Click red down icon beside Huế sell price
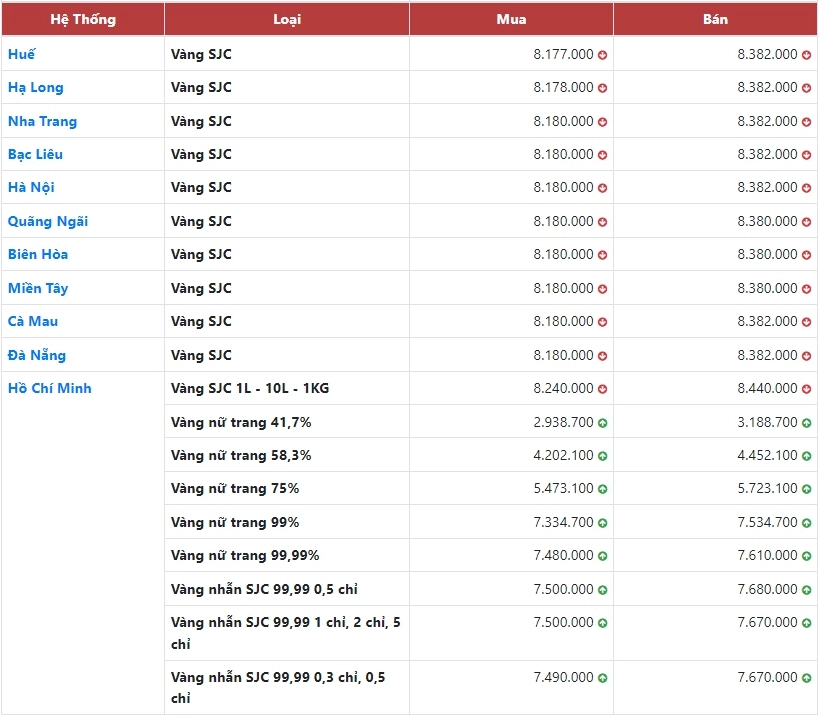This screenshot has width=821, height=718. [x=806, y=55]
